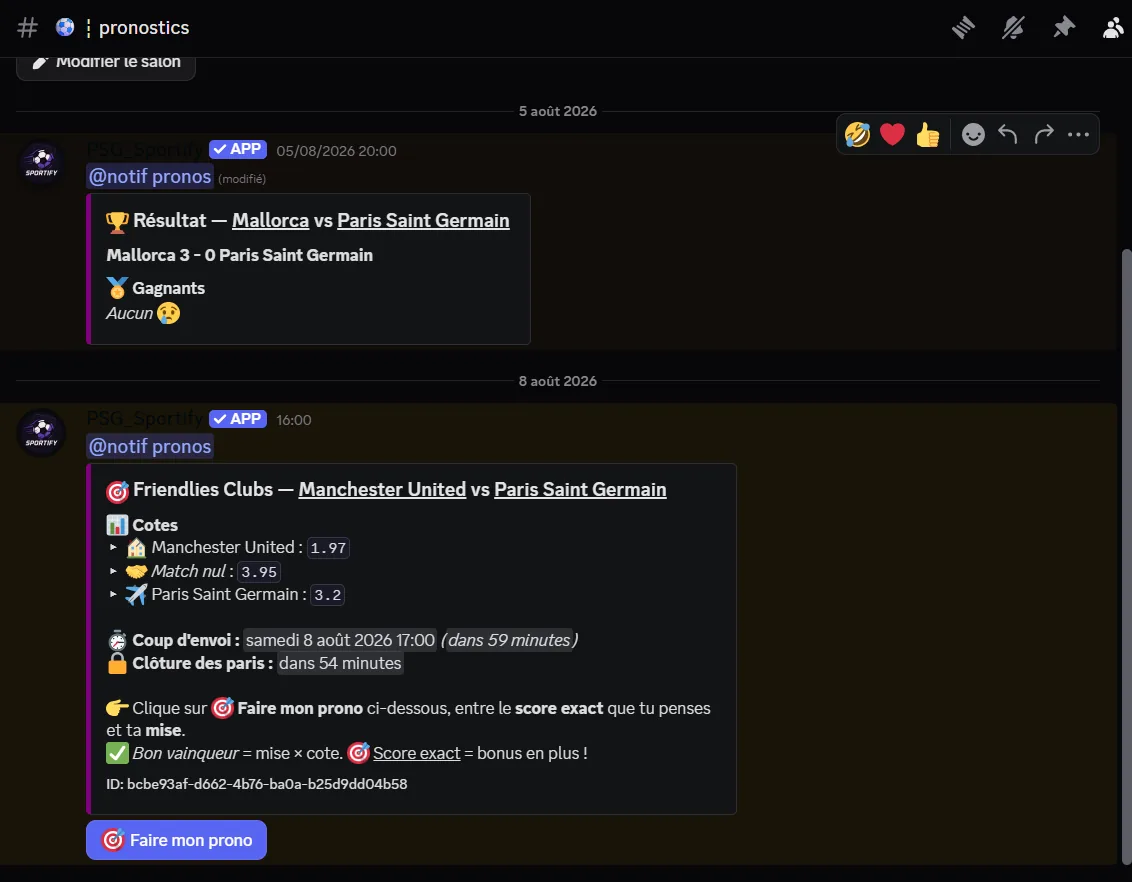The image size is (1132, 882).
Task: Click the APP badge on 16:00 message
Action: (238, 419)
